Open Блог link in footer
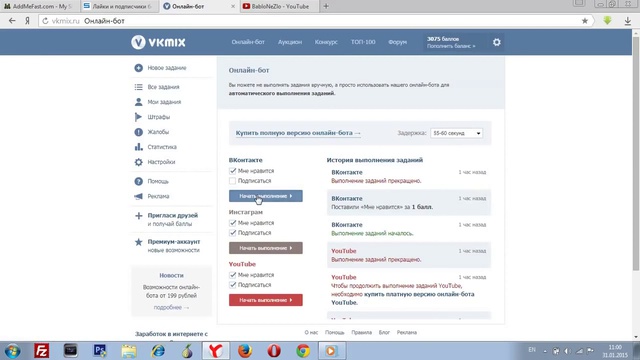Screen dimensions: 640x360 point(384,333)
